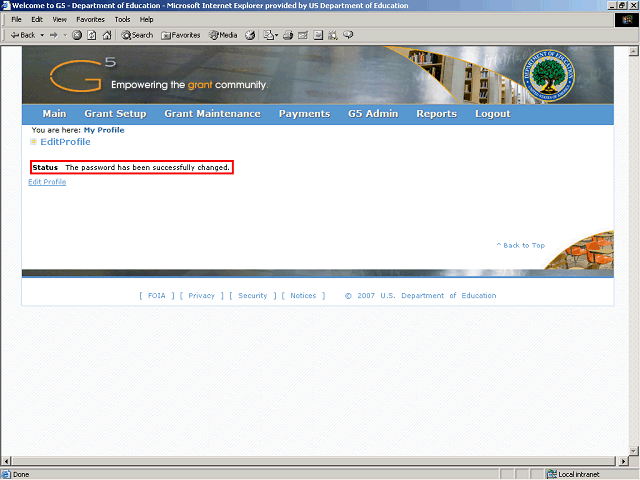Click the Edit Profile link
Screen dimensions: 640x480
click(x=47, y=182)
